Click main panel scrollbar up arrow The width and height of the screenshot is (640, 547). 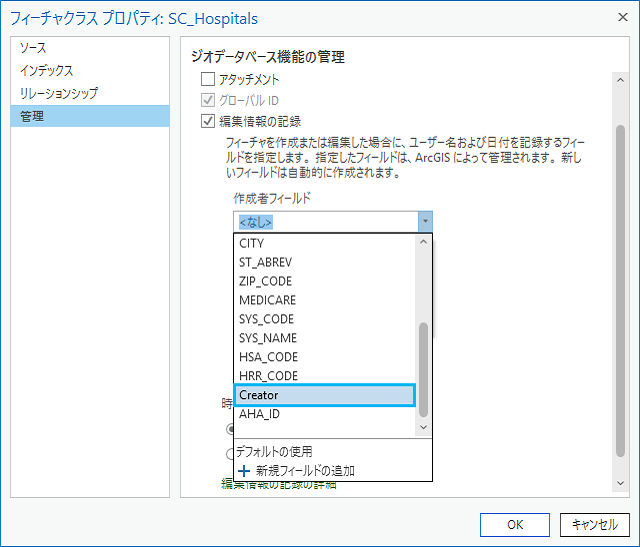[620, 79]
